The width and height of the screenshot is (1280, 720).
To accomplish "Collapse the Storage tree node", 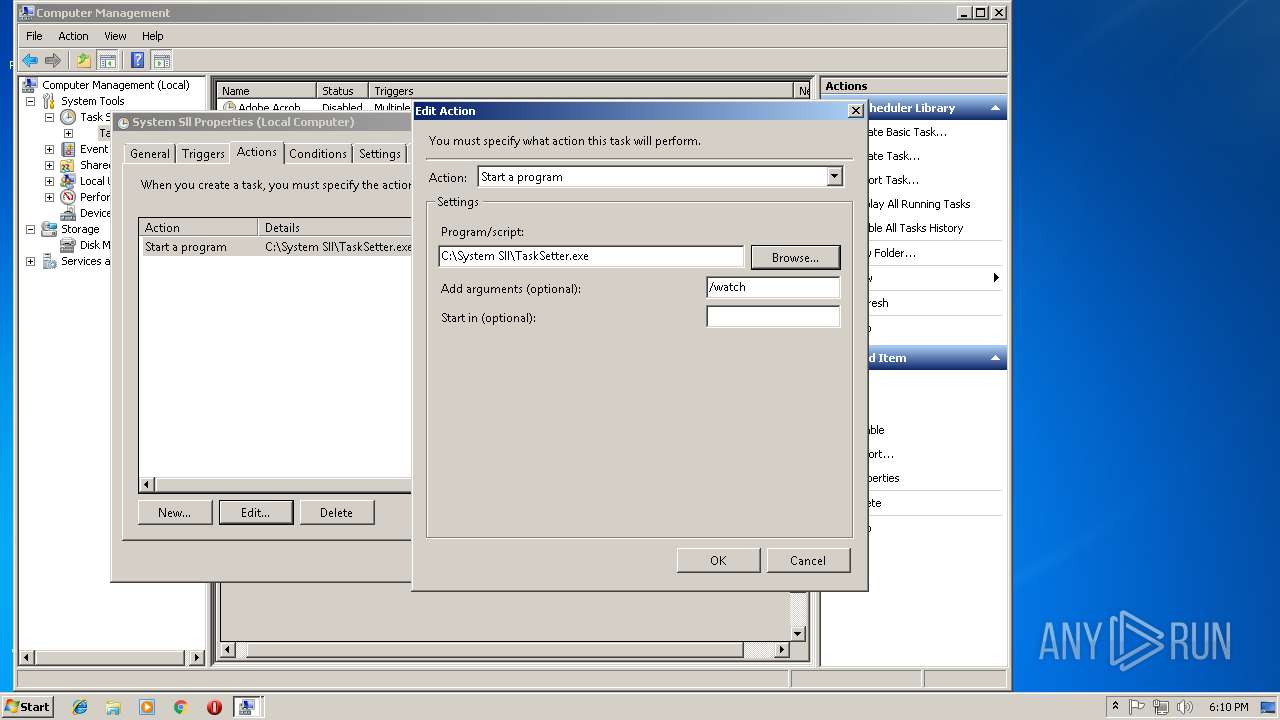I will click(30, 229).
